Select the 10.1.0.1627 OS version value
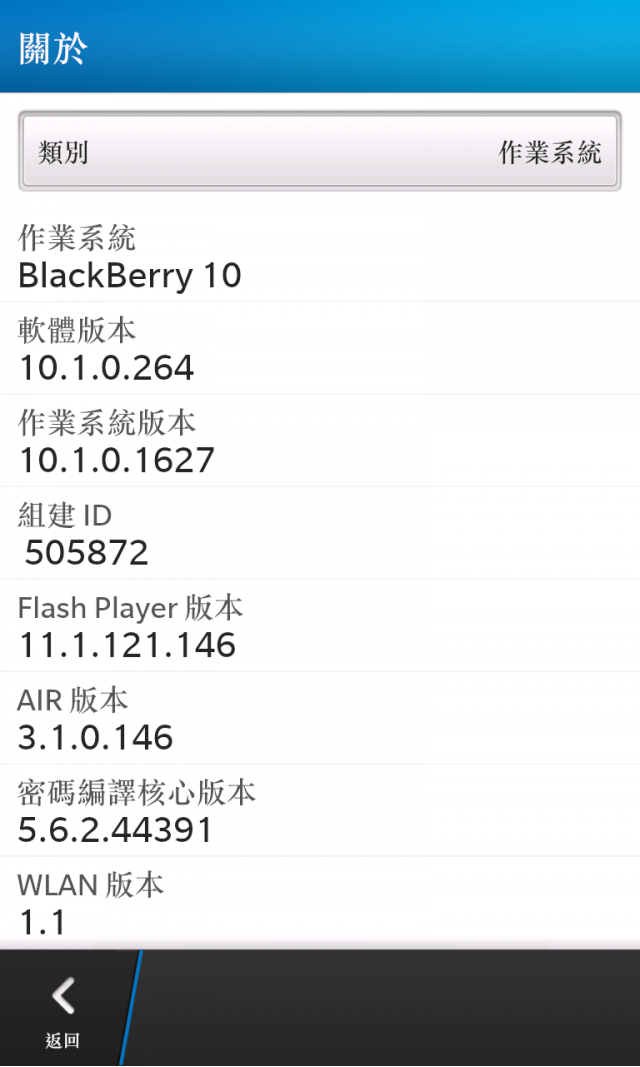The height and width of the screenshot is (1067, 640). 117,461
